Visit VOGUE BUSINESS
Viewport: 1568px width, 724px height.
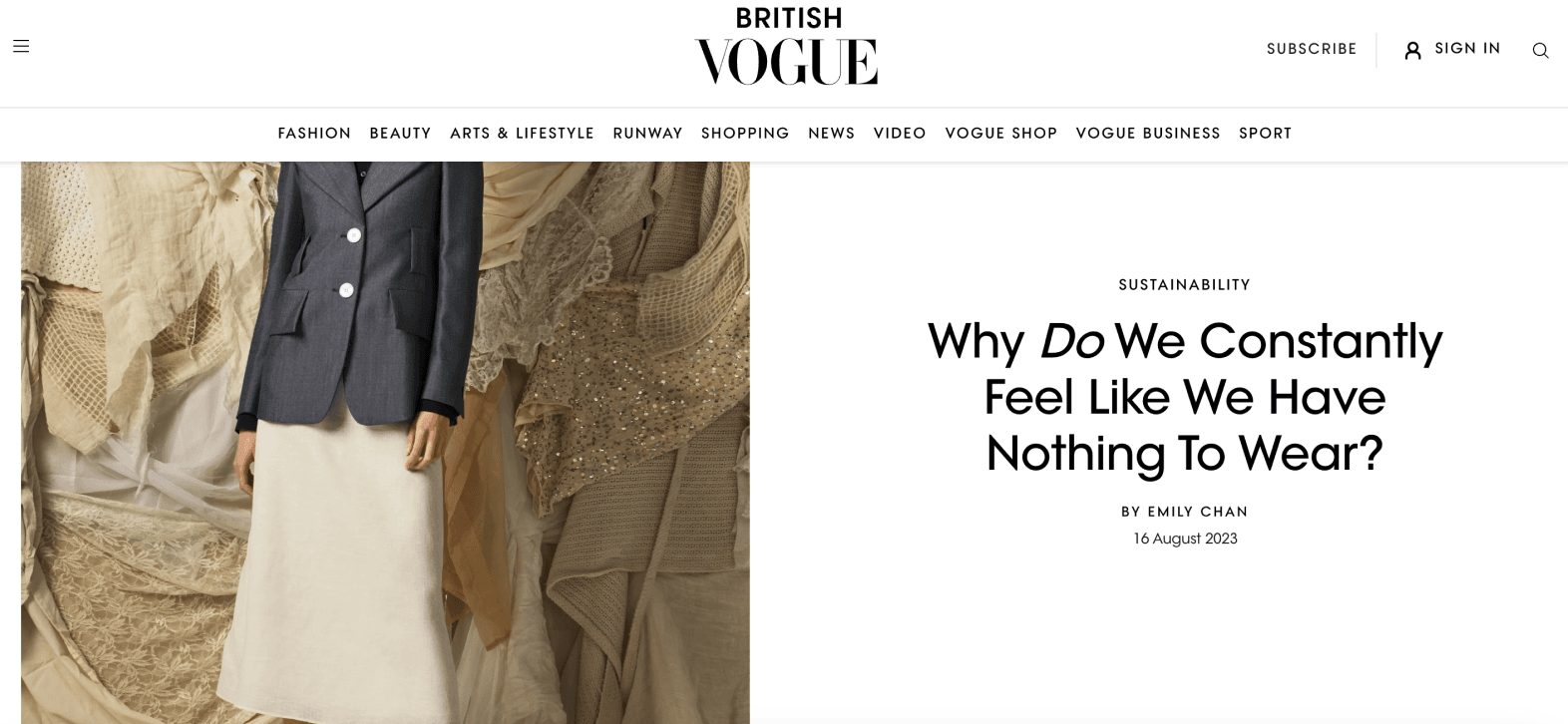point(1148,133)
